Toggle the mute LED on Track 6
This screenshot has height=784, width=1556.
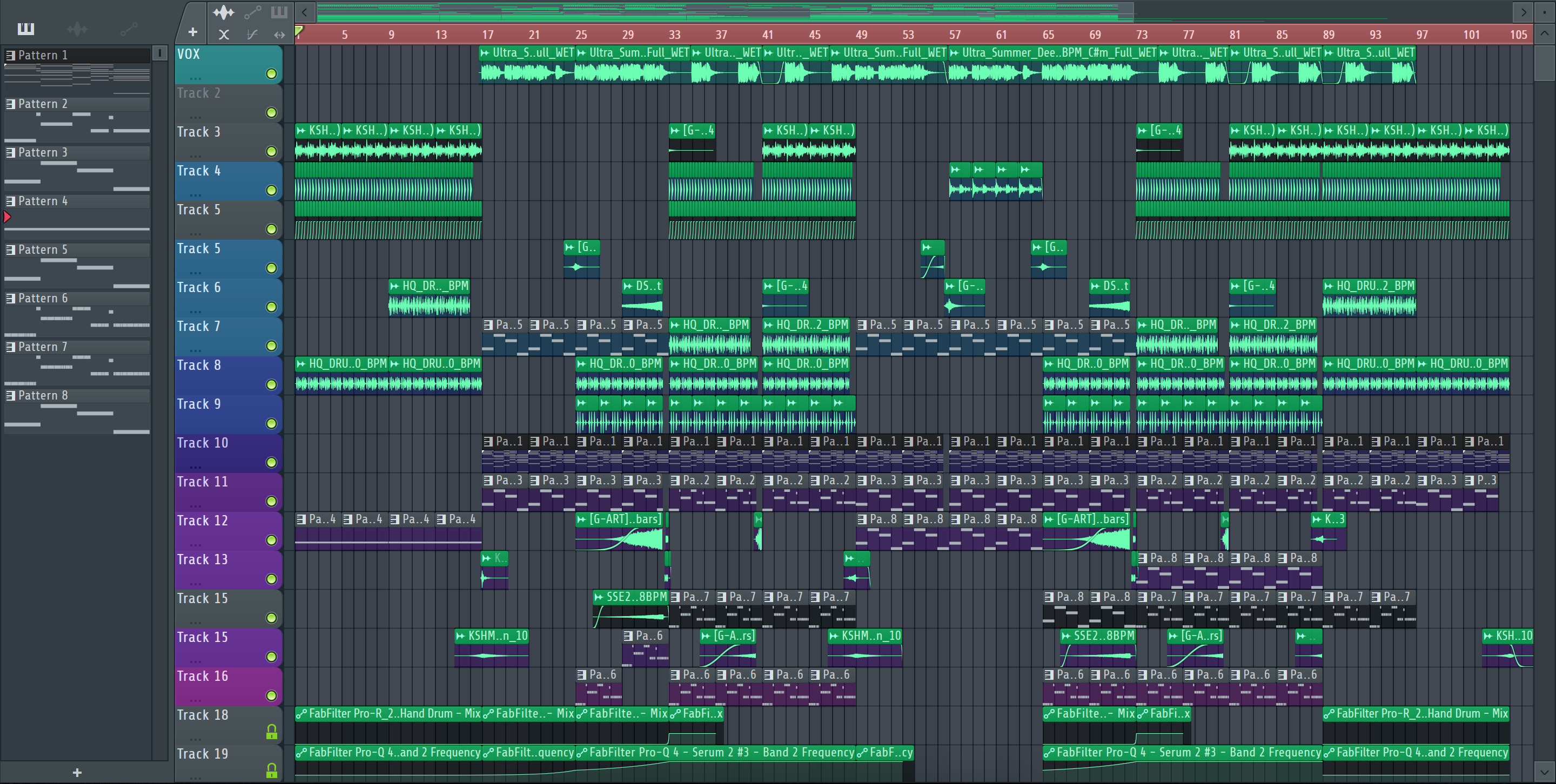point(271,307)
